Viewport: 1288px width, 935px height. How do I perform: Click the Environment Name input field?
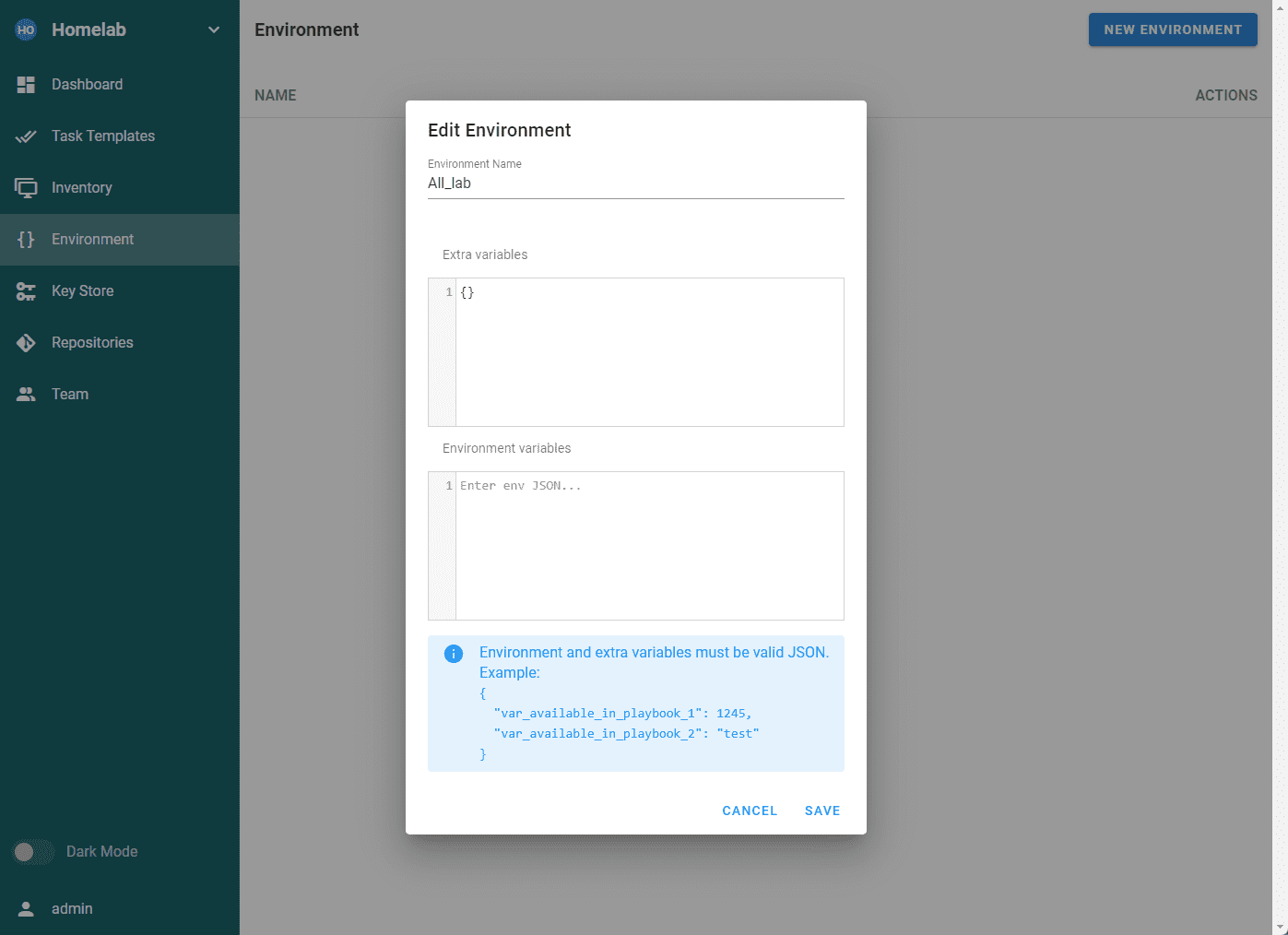click(x=635, y=183)
